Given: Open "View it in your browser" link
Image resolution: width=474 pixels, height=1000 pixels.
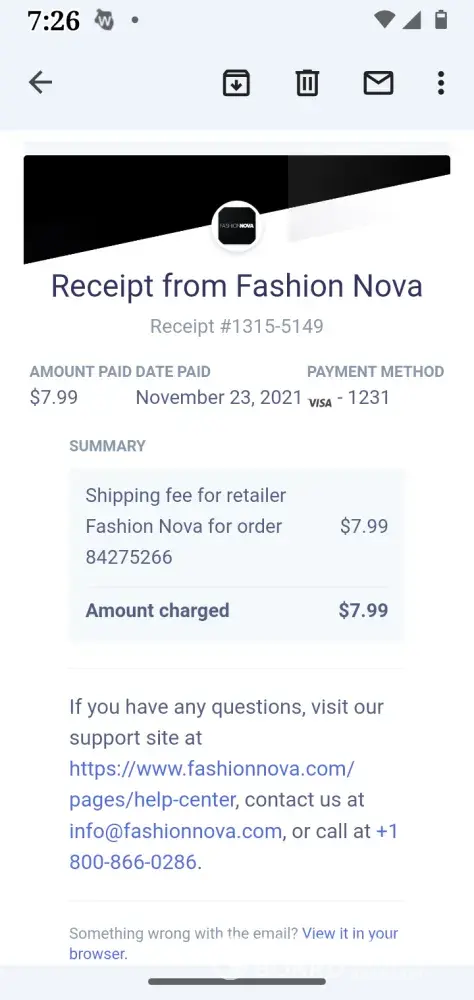Looking at the screenshot, I should coord(233,943).
